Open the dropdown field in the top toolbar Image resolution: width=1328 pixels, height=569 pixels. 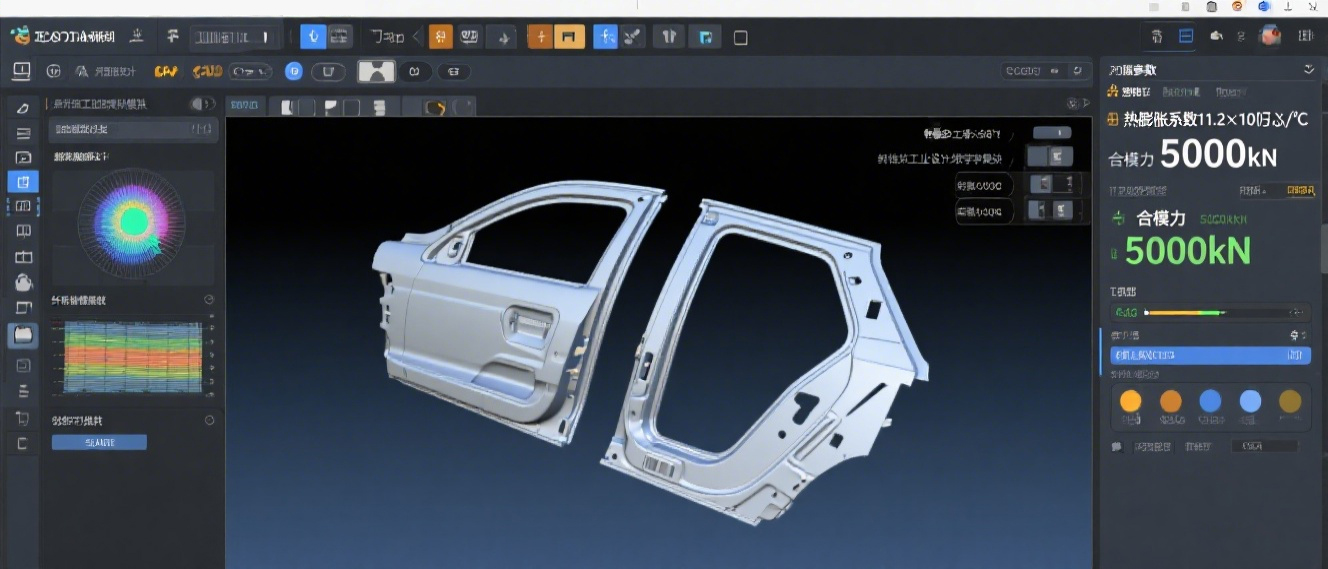(x=234, y=37)
